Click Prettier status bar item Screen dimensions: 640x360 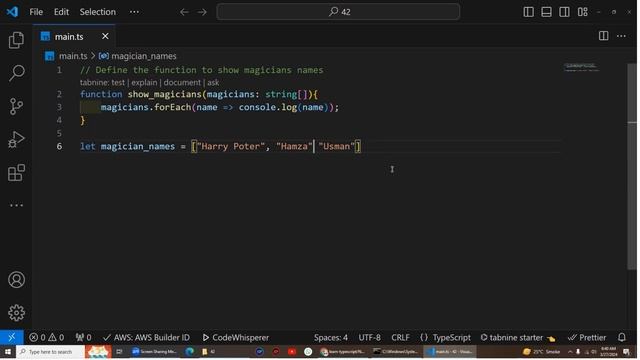click(587, 338)
